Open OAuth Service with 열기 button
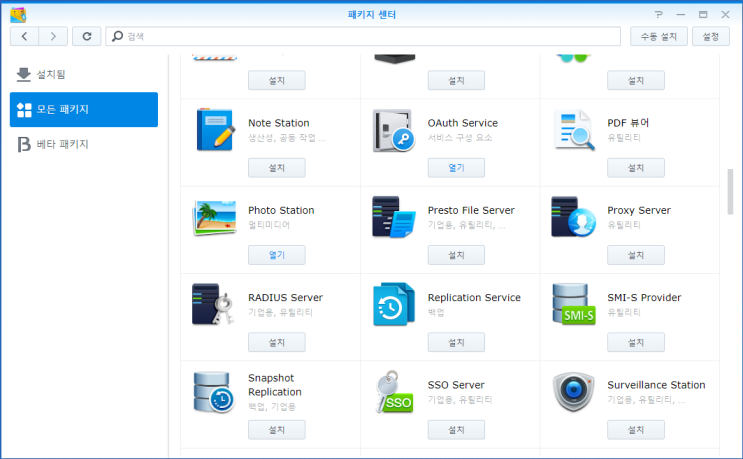 [x=456, y=168]
